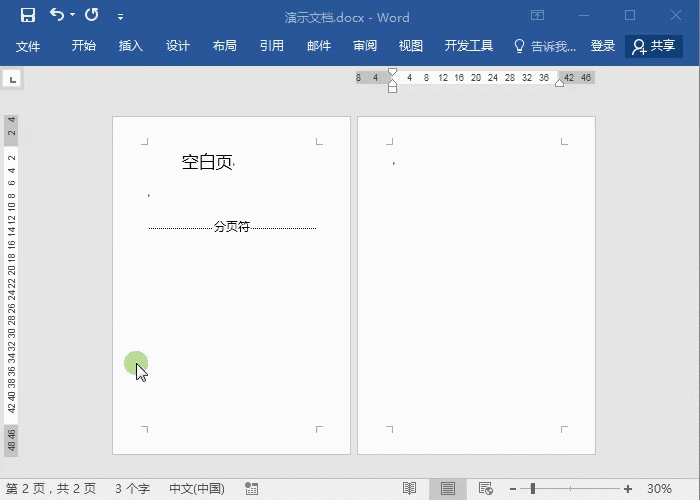
Task: Click the 空白页 heading text
Action: click(207, 162)
